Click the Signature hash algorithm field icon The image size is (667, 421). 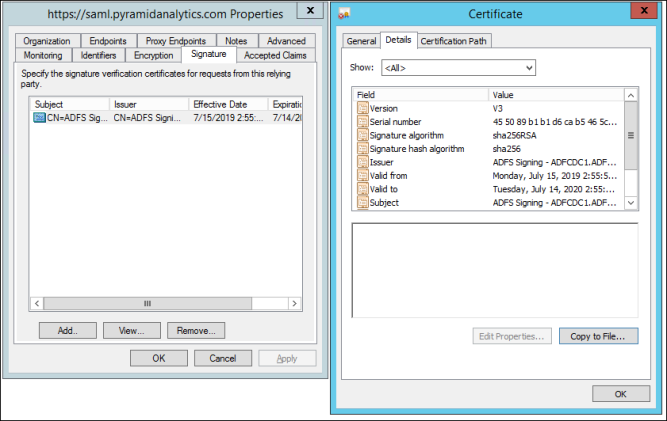362,148
